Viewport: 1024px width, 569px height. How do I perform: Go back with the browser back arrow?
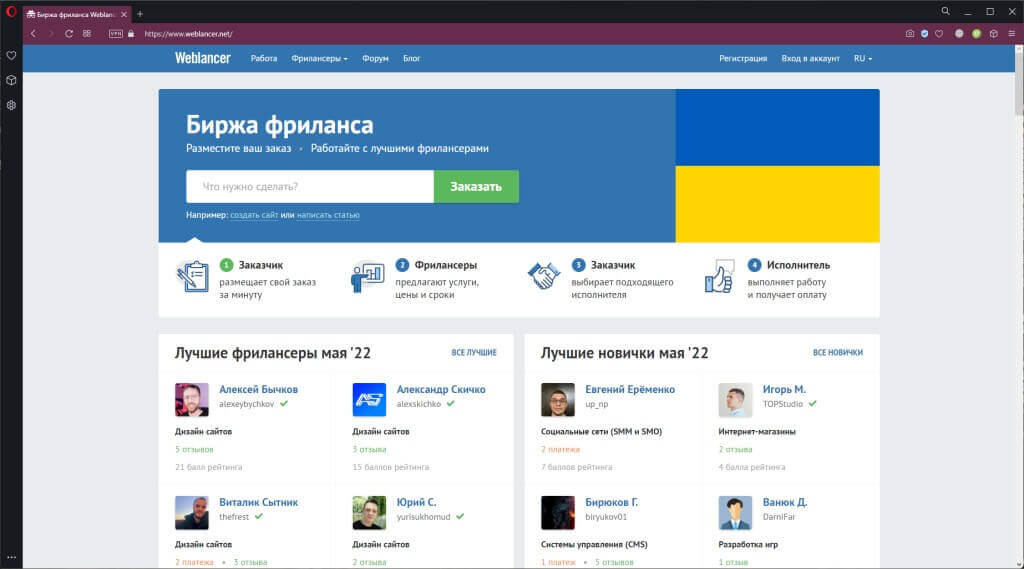[x=33, y=33]
